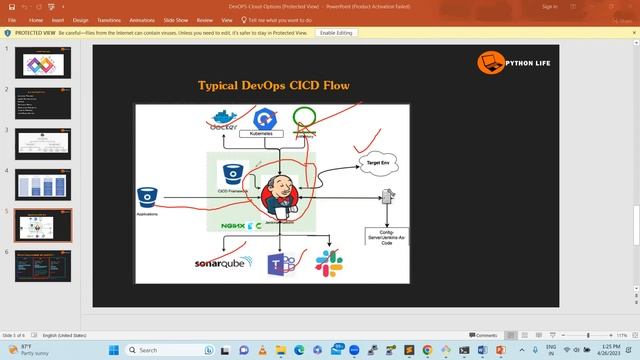Open the View ribbon tab
This screenshot has width=640, height=360.
(227, 20)
